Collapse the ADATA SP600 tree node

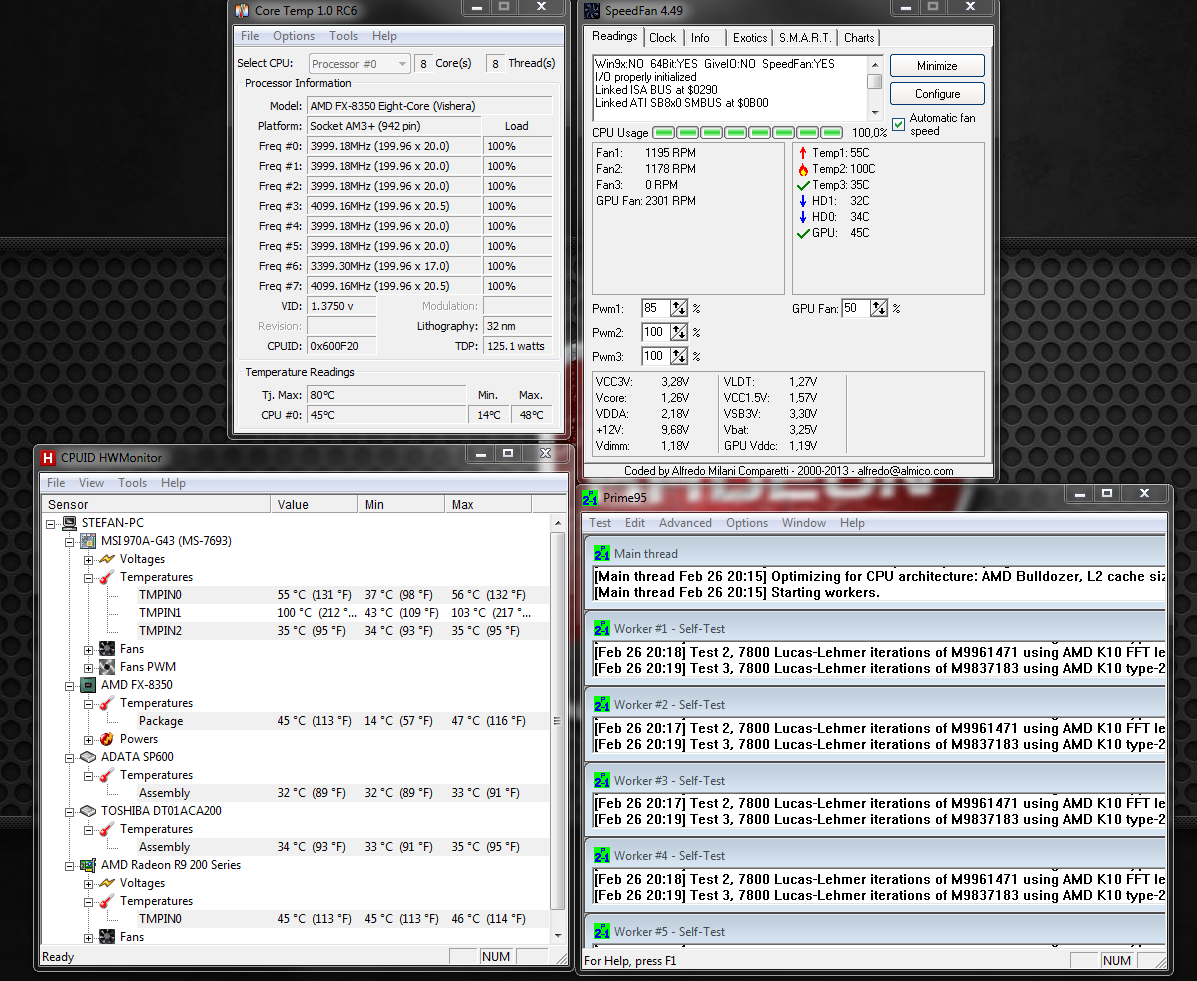coord(69,757)
